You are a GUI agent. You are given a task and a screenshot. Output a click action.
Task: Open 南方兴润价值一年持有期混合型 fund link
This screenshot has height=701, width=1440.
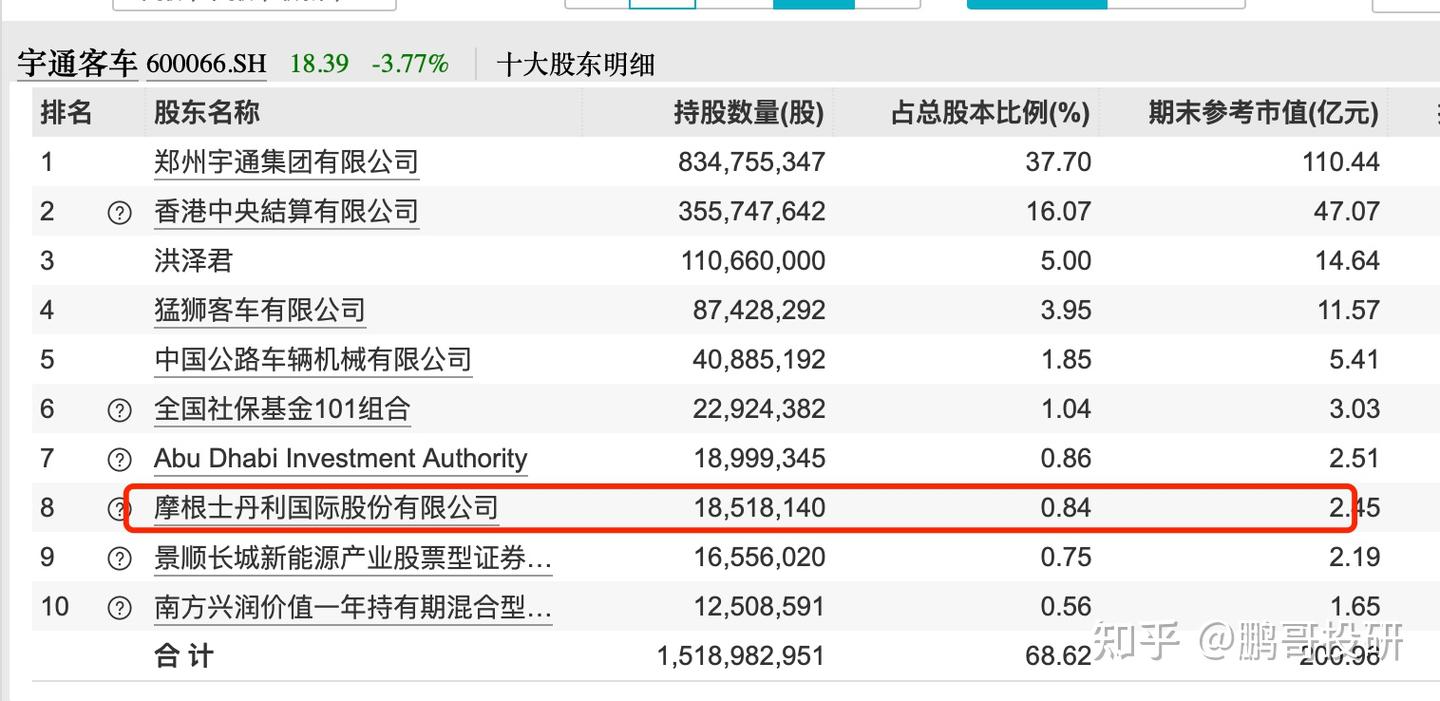tap(353, 607)
